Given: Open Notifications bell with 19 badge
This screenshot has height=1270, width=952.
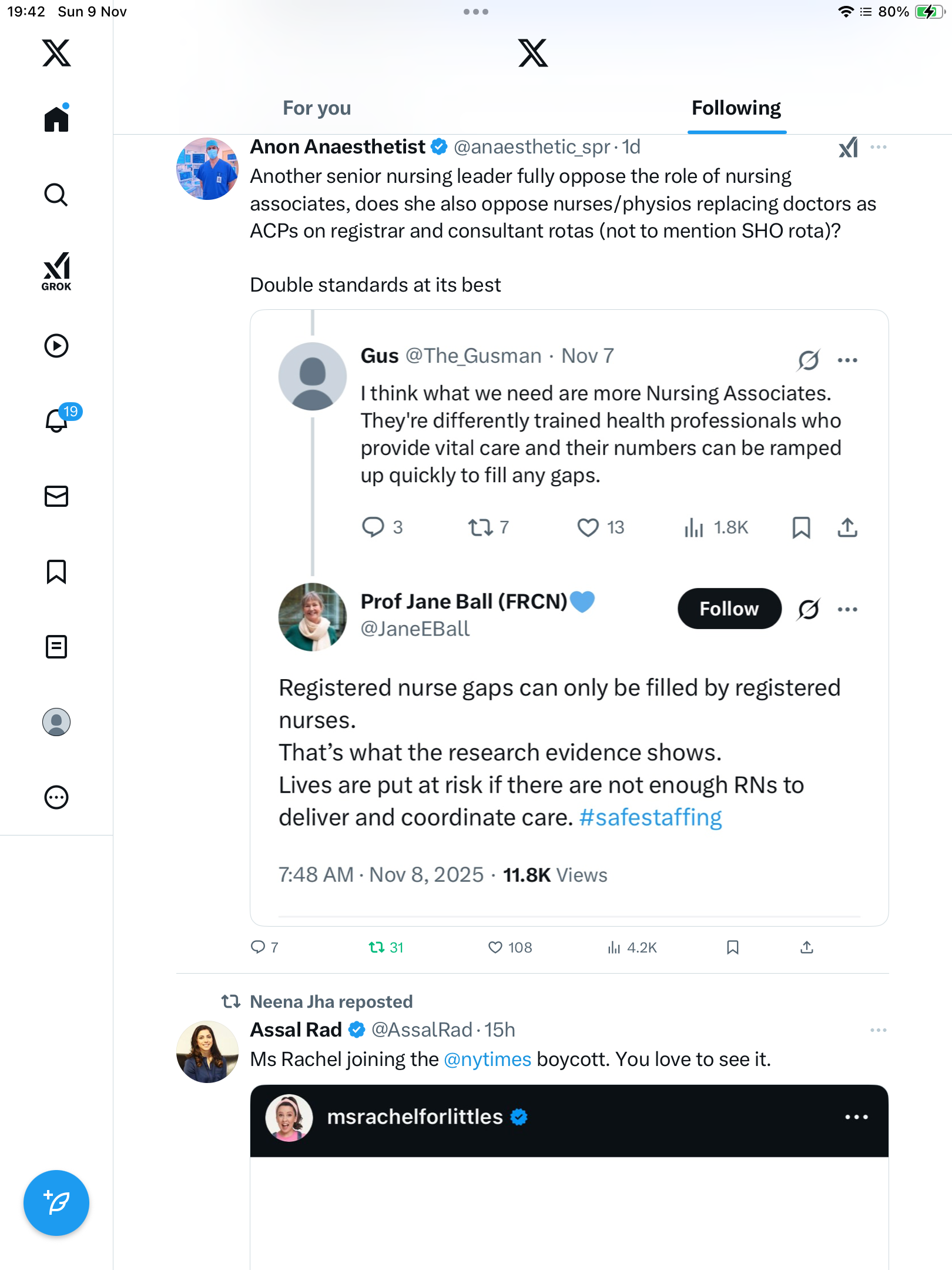Looking at the screenshot, I should pyautogui.click(x=58, y=420).
